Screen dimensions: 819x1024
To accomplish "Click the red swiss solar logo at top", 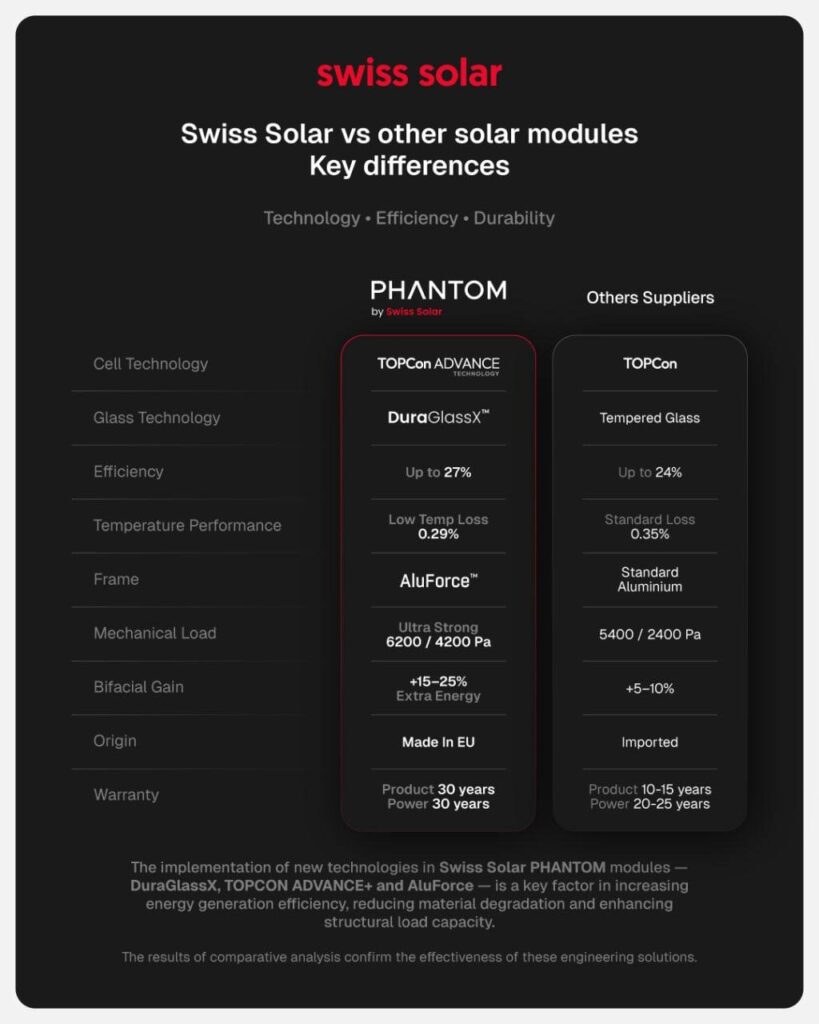I will pyautogui.click(x=409, y=74).
